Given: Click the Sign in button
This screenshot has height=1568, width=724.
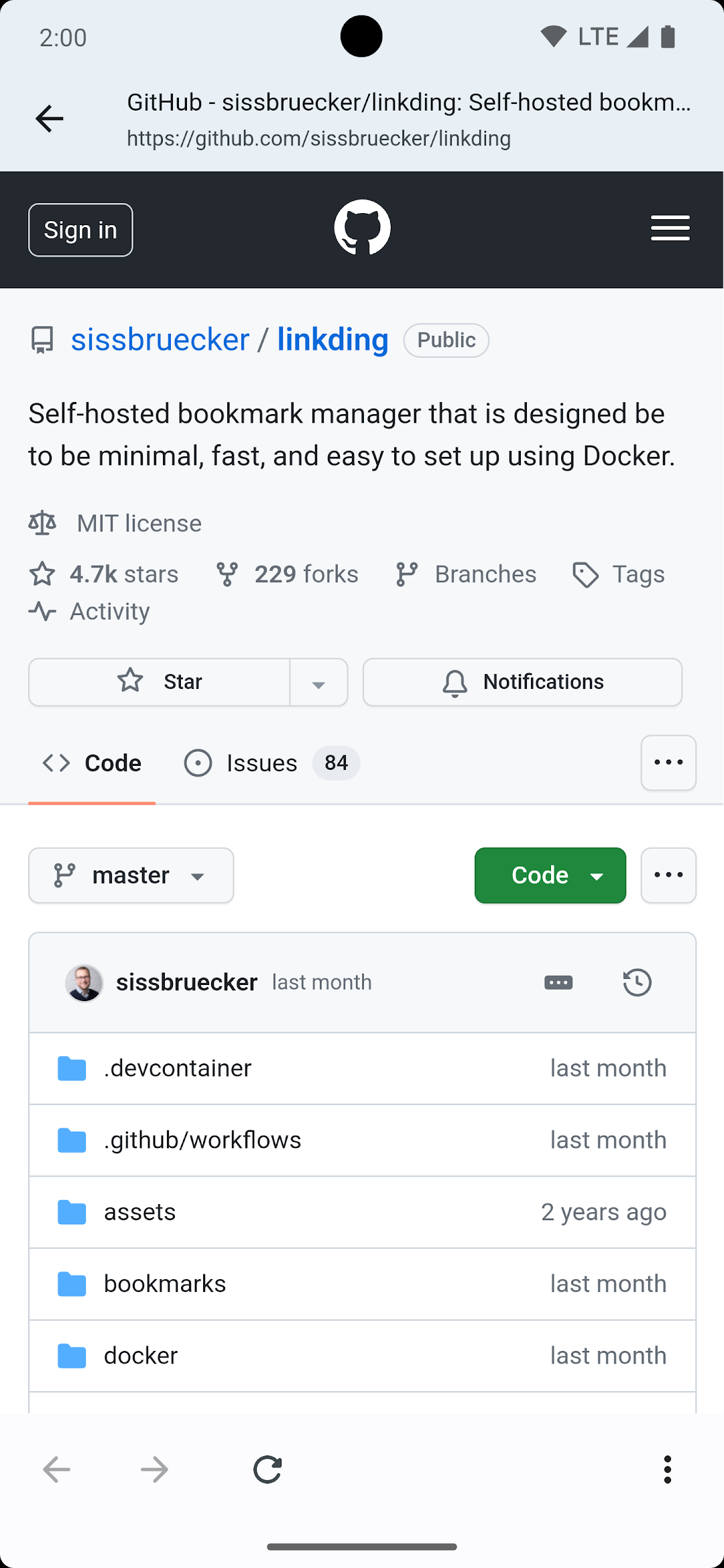Looking at the screenshot, I should coord(80,230).
